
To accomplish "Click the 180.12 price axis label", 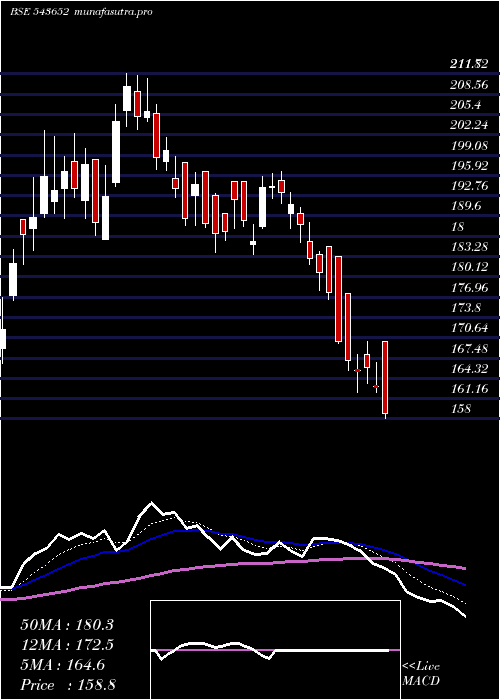I will point(469,267).
